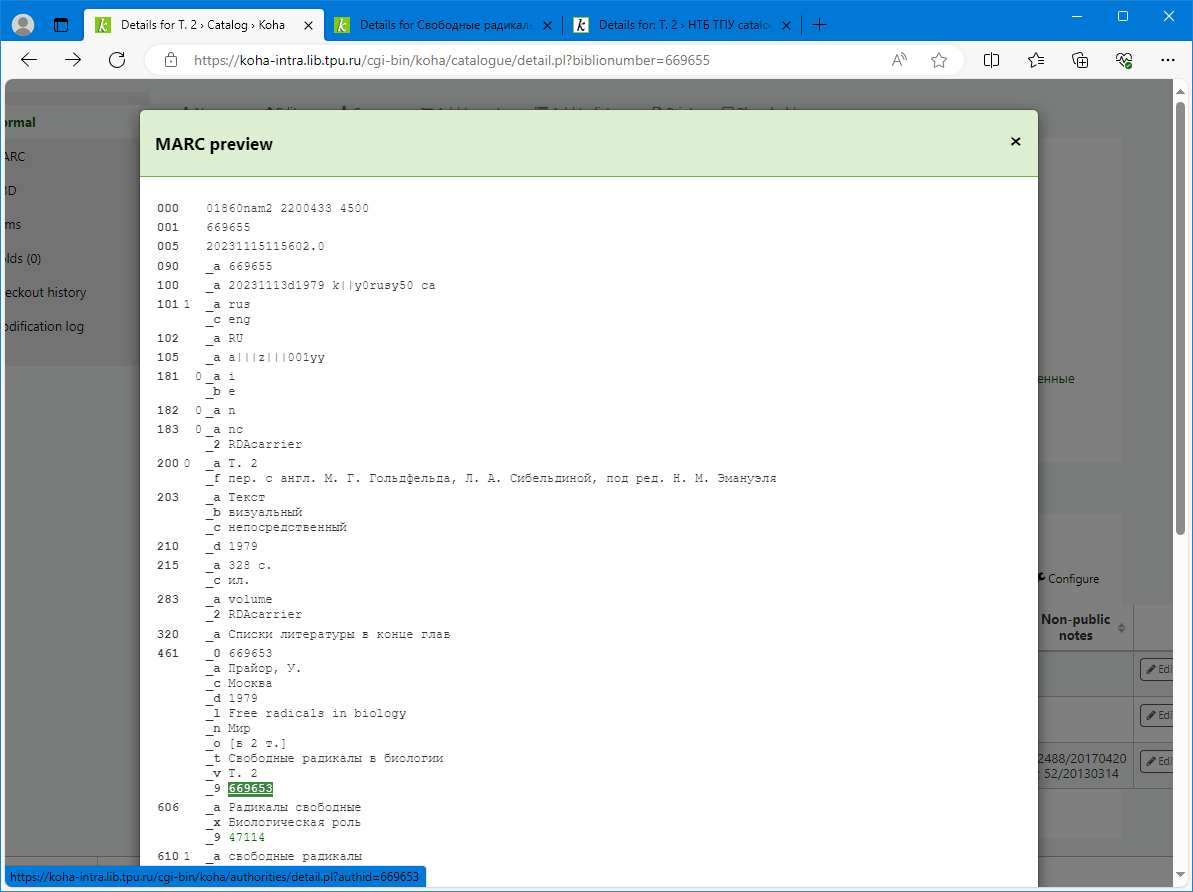Open the Read aloud icon in address bar

(x=900, y=60)
